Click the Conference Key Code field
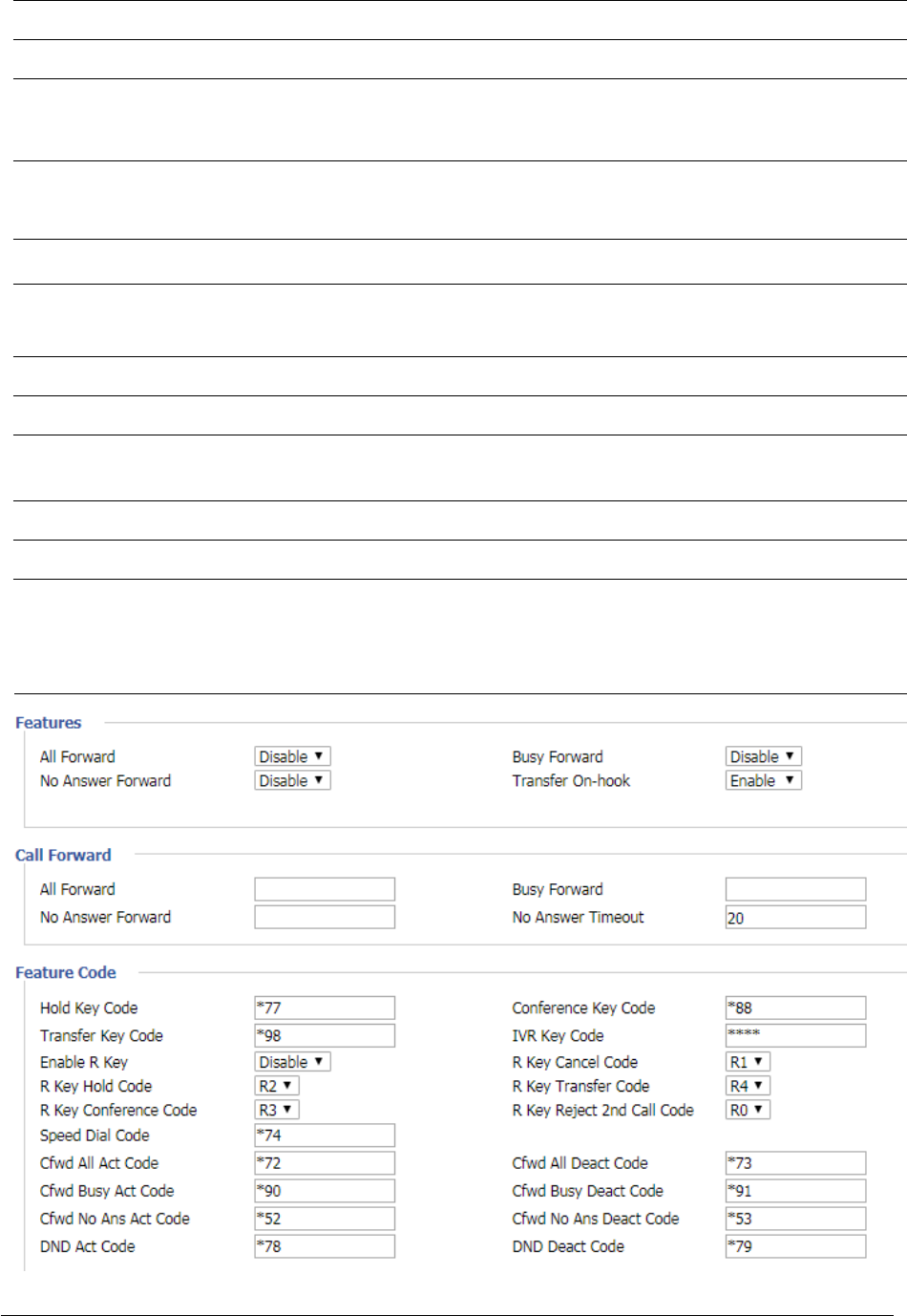The width and height of the screenshot is (907, 1316). click(x=795, y=1008)
